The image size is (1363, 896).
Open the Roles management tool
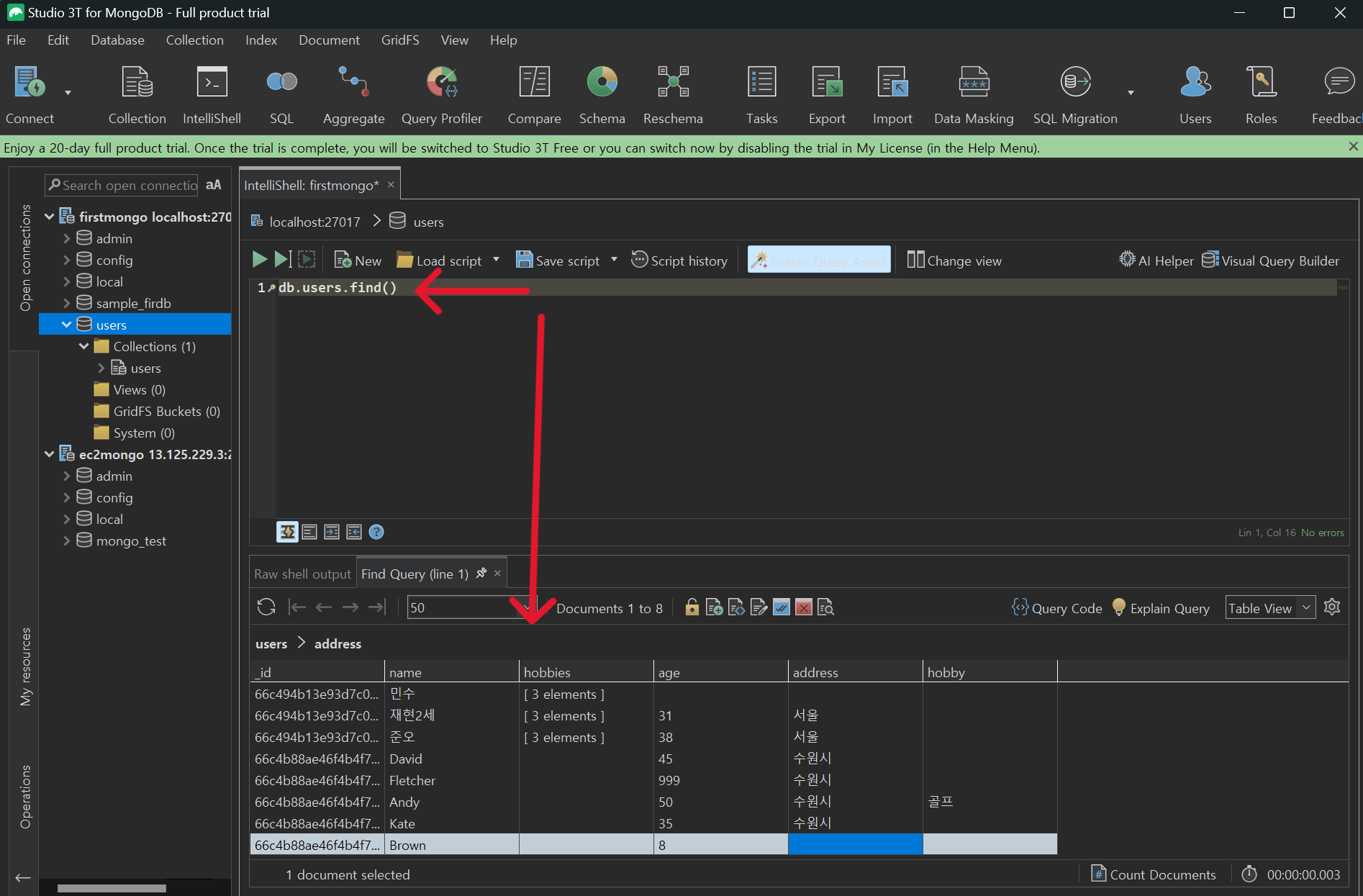pos(1261,95)
